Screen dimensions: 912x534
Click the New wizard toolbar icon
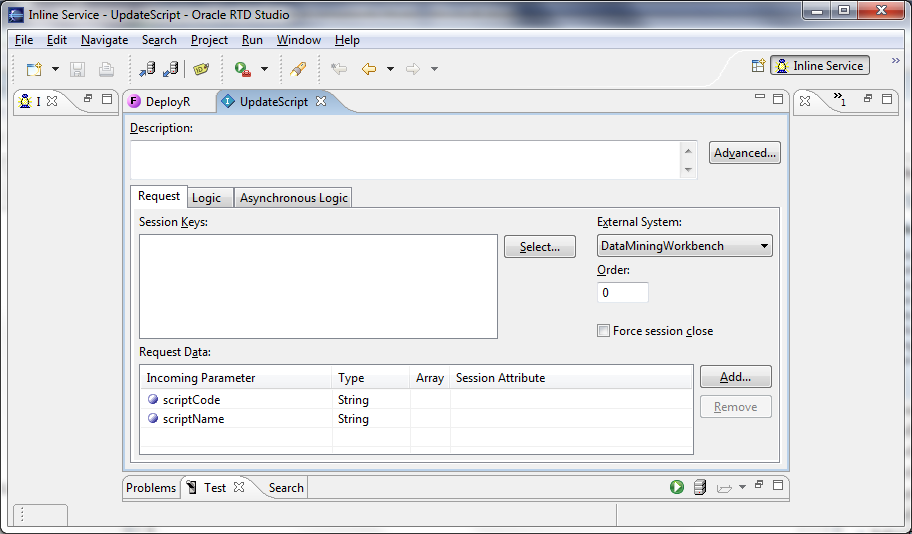[34, 69]
